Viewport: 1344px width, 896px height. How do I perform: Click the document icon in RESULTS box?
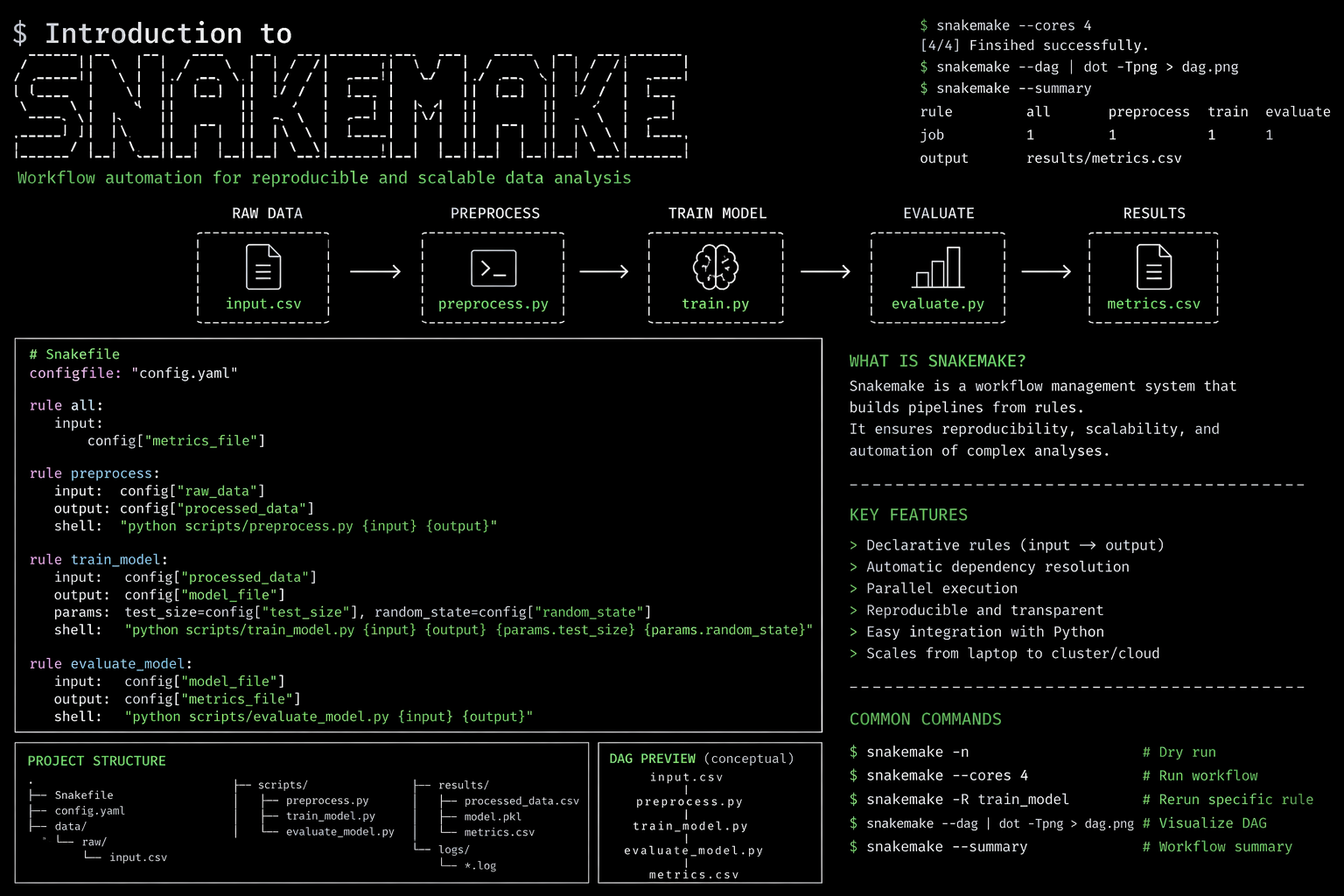pos(1154,267)
